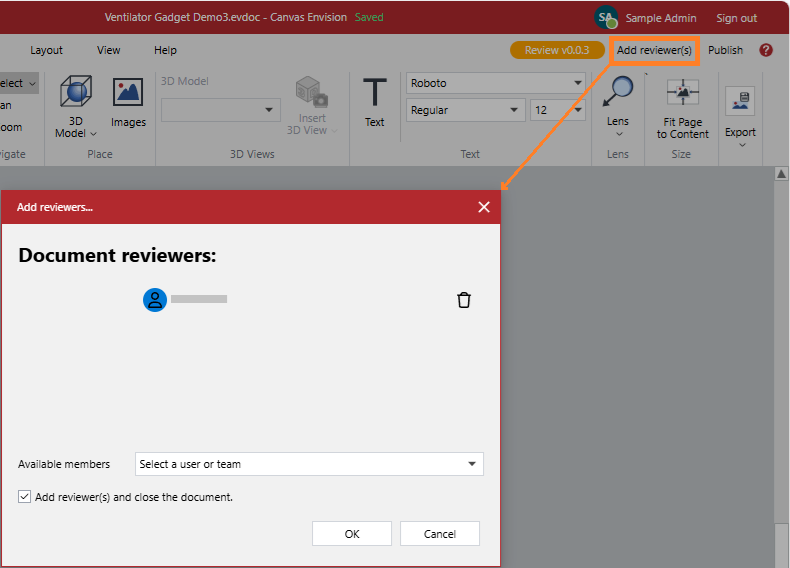Viewport: 790px width, 568px height.
Task: Expand the Select tool dropdown chevron
Action: pos(32,84)
